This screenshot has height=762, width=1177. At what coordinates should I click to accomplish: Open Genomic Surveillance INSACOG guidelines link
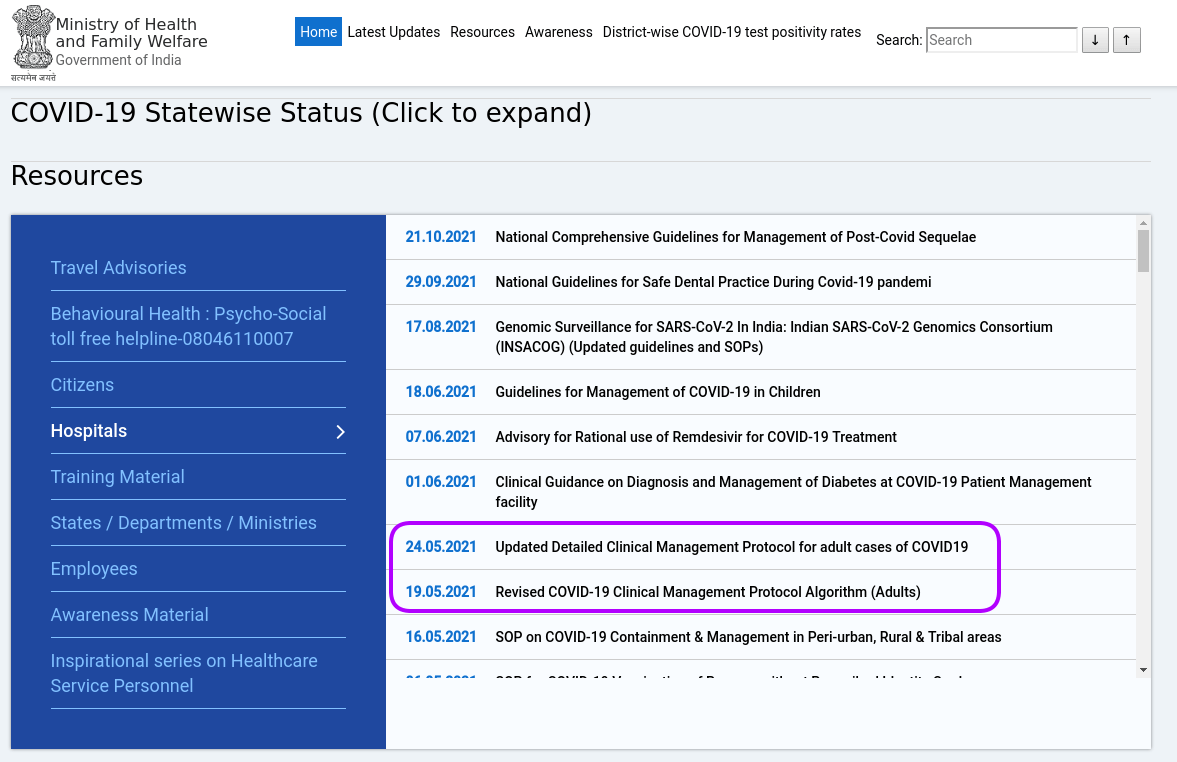click(774, 337)
